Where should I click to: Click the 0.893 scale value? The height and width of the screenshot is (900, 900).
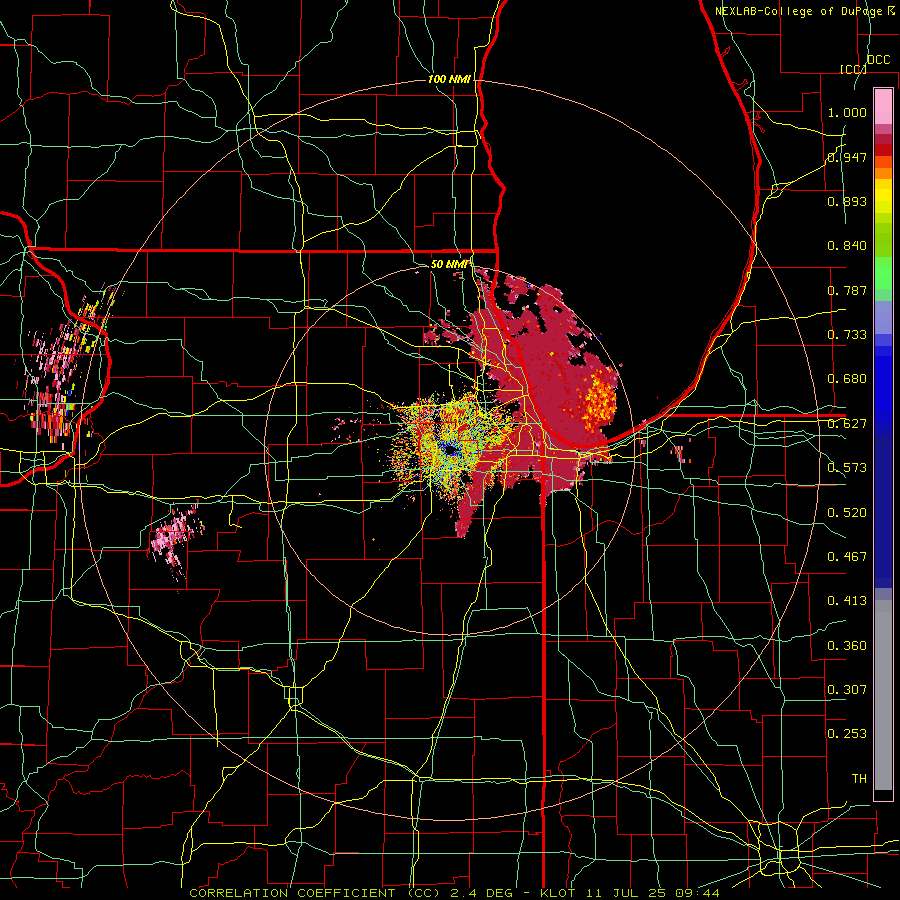pyautogui.click(x=847, y=201)
